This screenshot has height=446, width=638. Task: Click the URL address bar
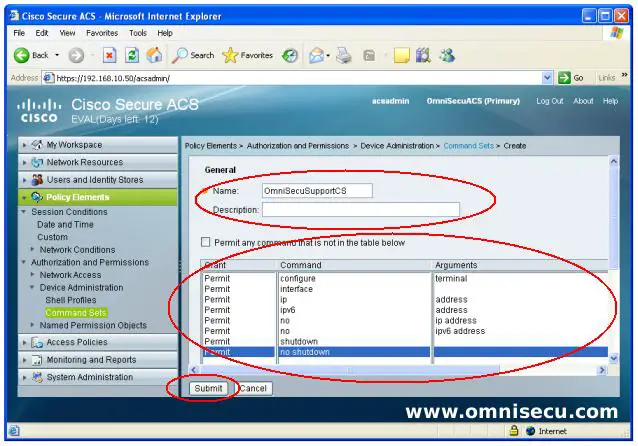pyautogui.click(x=298, y=78)
